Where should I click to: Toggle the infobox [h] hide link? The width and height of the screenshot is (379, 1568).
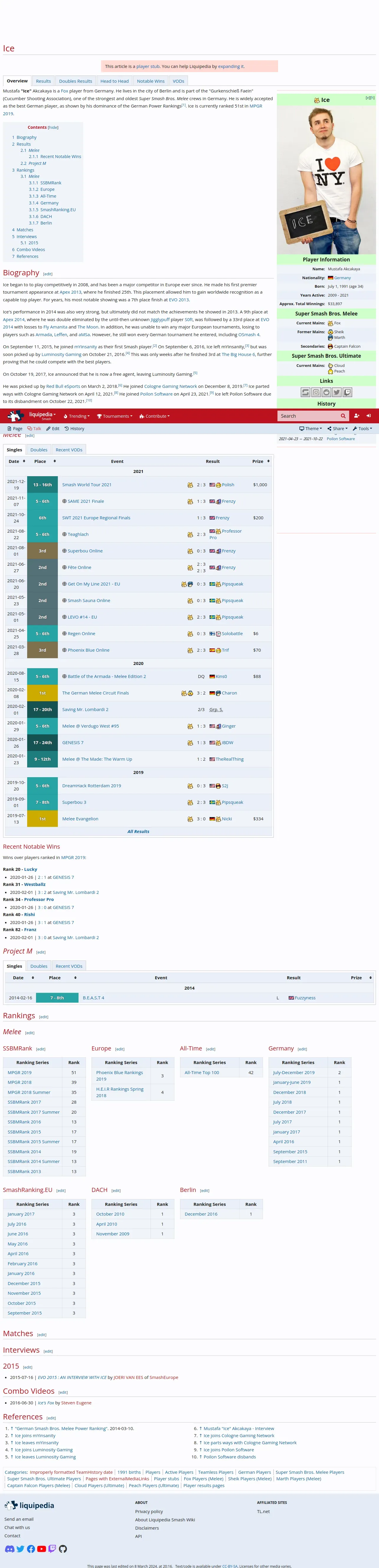click(x=372, y=97)
